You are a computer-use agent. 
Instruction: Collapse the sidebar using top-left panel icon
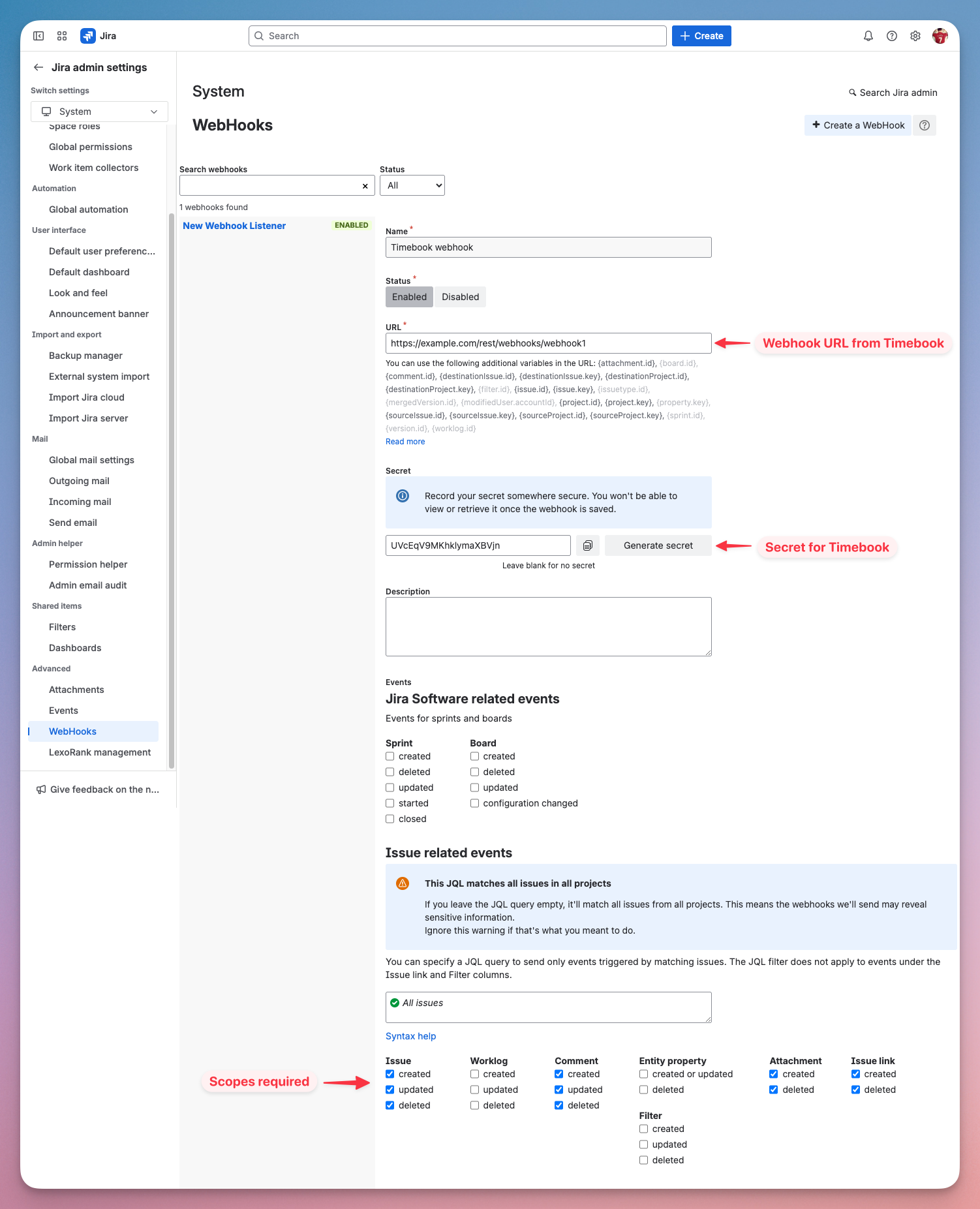(38, 36)
